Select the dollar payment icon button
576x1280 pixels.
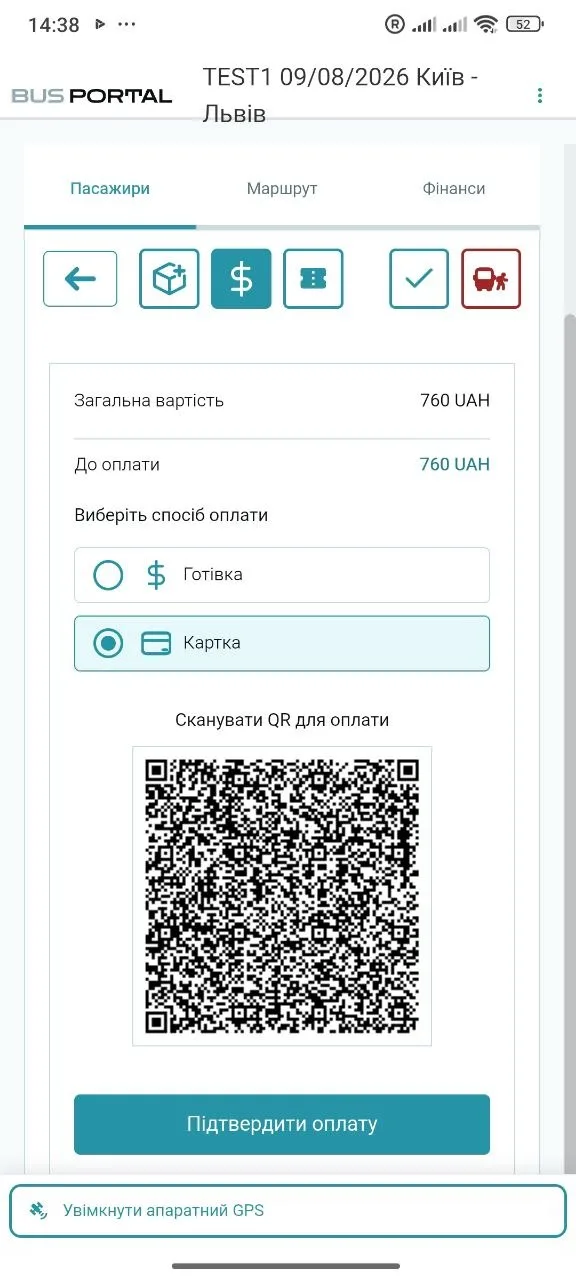[241, 278]
